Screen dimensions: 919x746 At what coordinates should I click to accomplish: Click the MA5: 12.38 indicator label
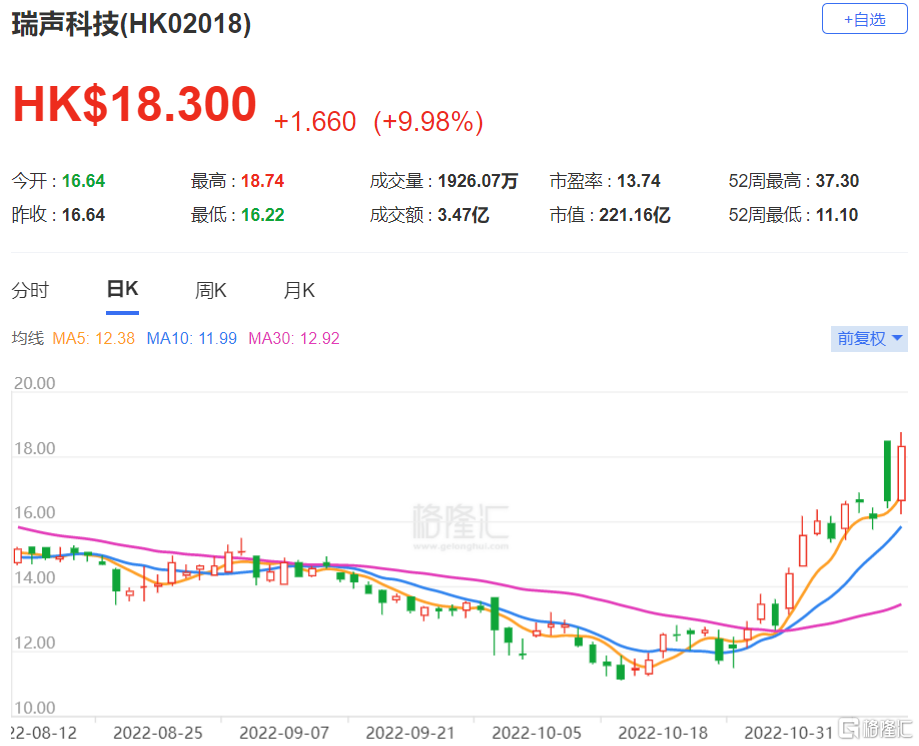[94, 339]
